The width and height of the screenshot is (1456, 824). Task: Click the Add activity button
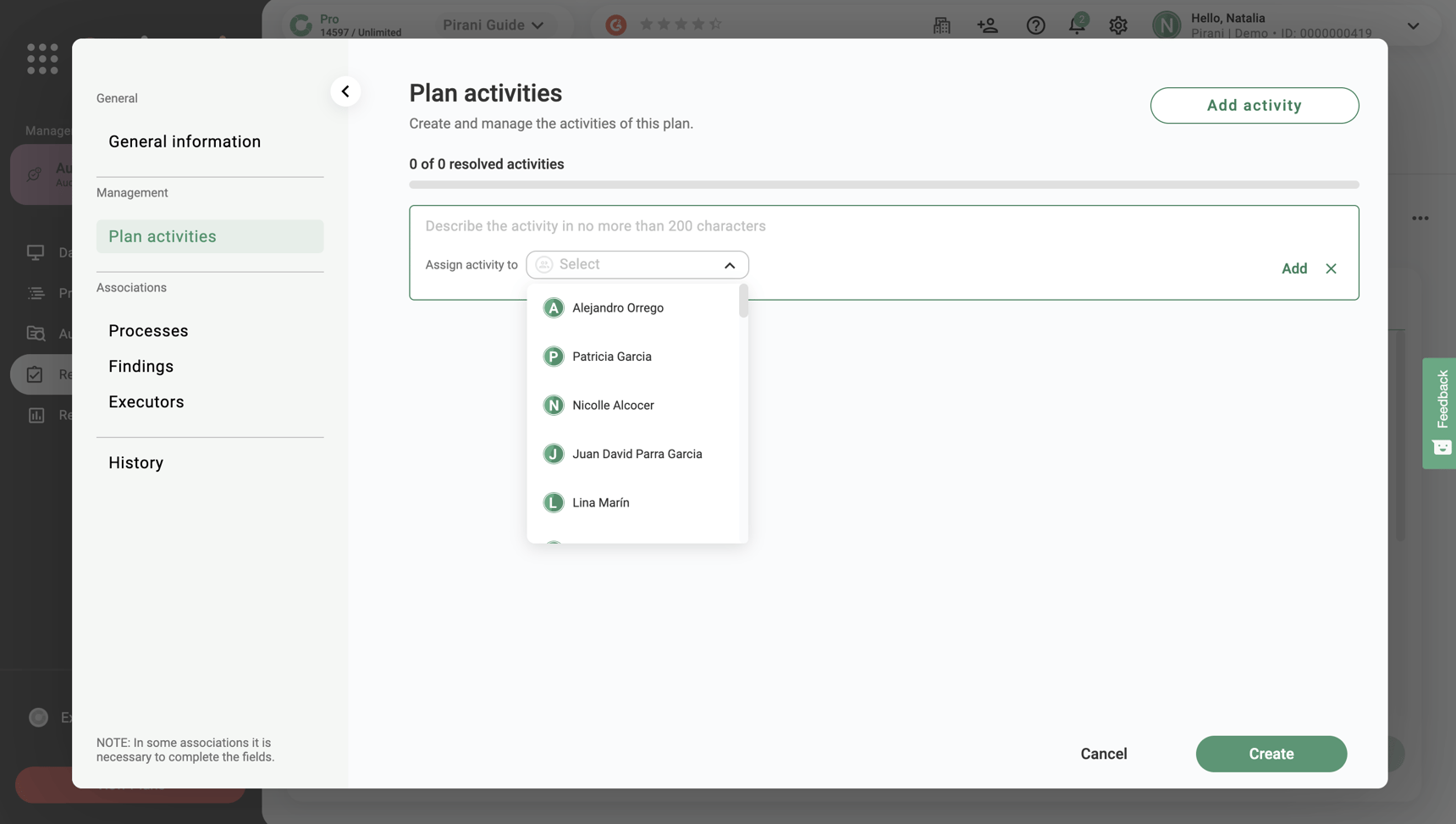click(x=1255, y=105)
